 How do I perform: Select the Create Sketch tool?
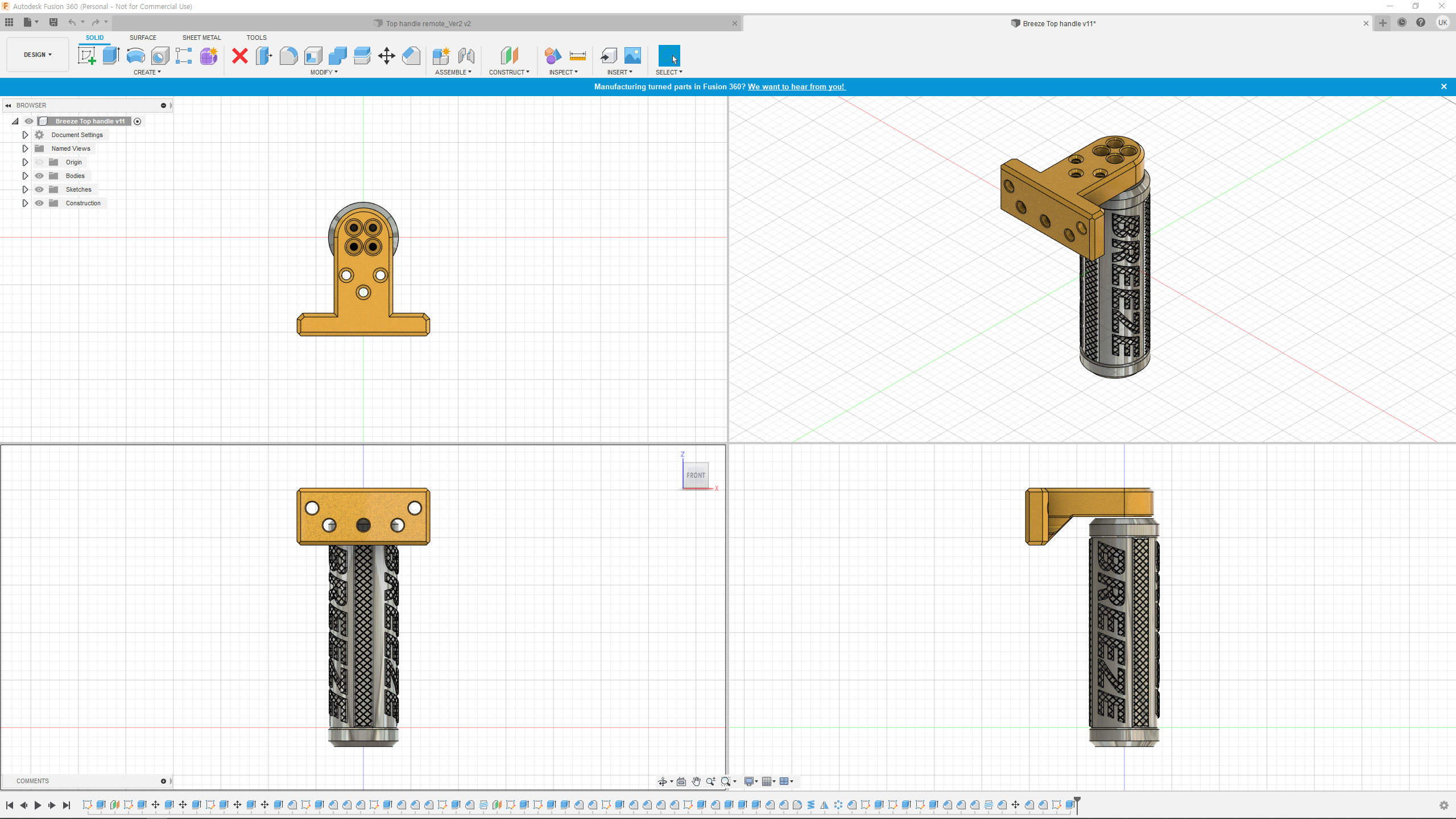pos(86,56)
